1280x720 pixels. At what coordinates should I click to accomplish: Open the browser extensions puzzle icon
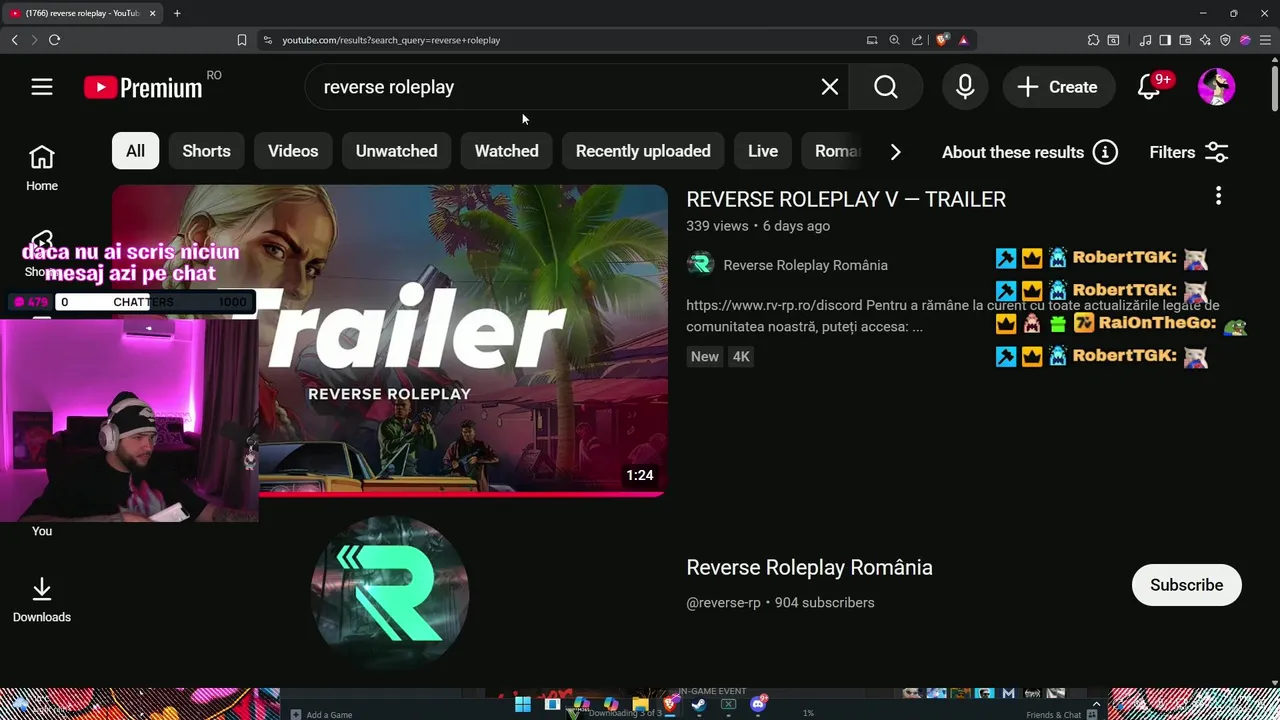(1093, 40)
